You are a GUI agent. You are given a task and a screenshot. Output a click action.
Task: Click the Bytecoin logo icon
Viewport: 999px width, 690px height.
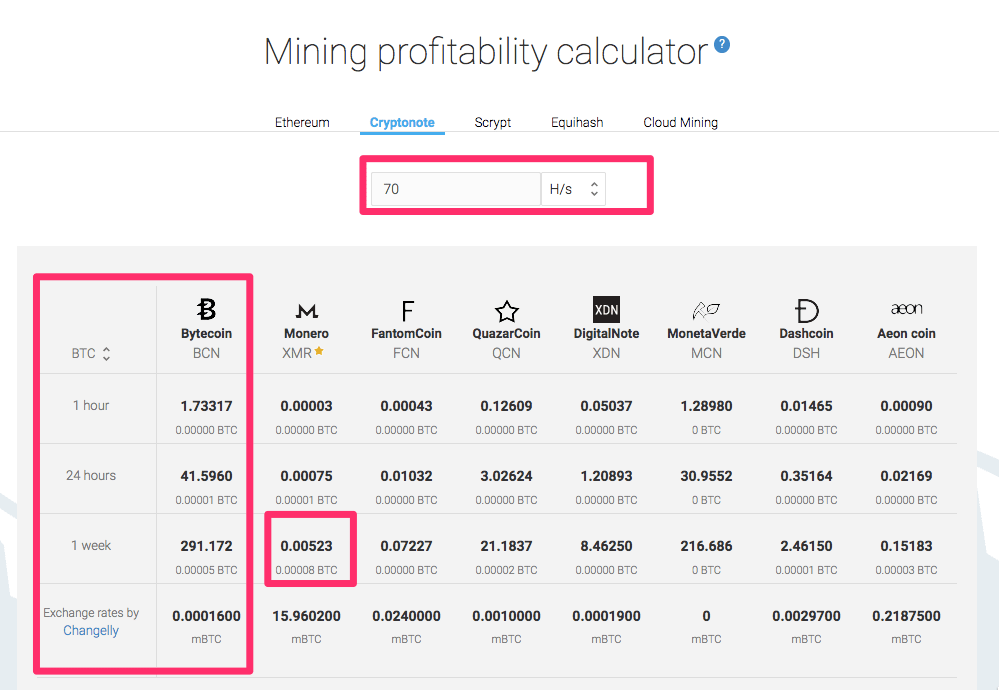pyautogui.click(x=206, y=309)
